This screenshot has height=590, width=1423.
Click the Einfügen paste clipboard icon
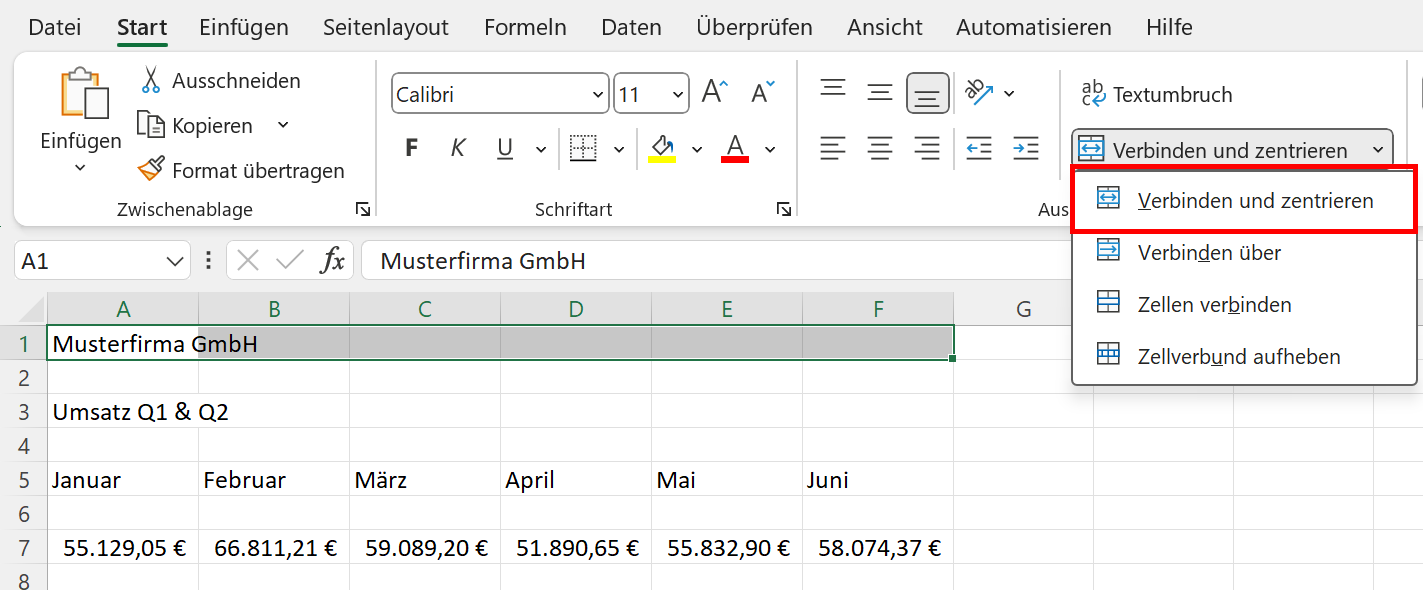tap(84, 93)
